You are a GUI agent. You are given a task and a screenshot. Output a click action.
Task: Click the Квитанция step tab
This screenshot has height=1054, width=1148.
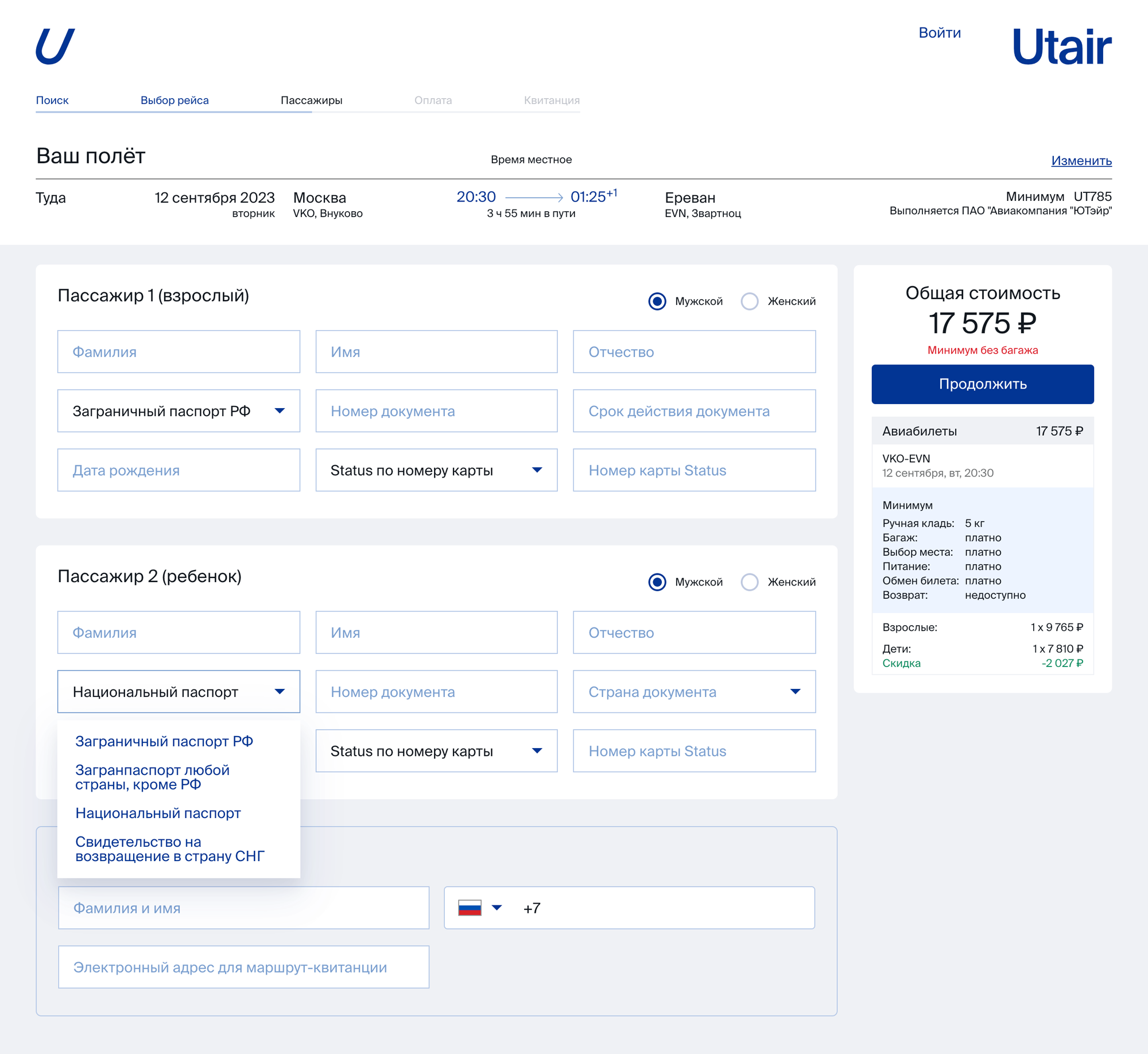click(x=552, y=100)
